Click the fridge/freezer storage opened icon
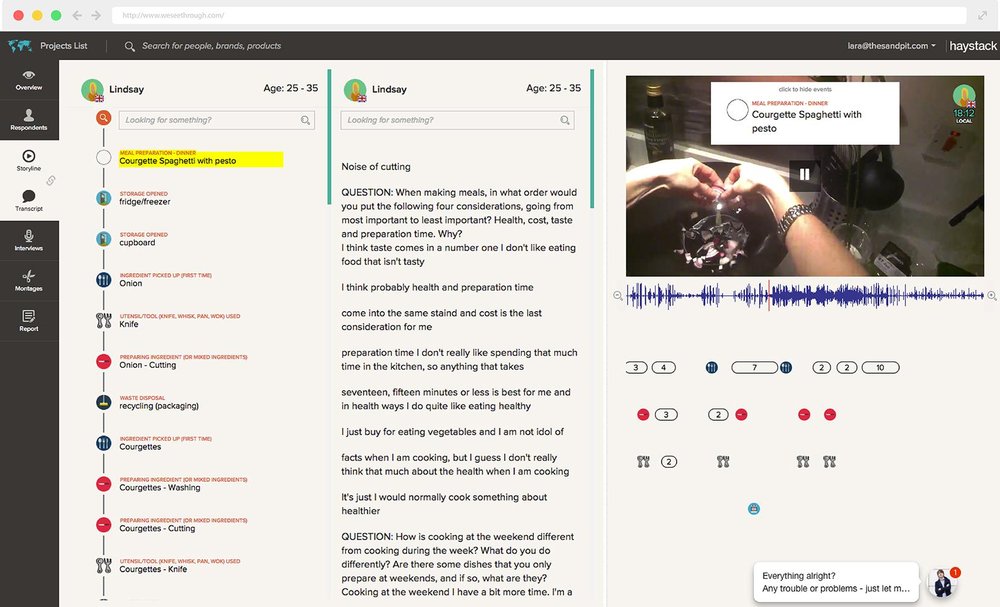This screenshot has height=607, width=1000. click(103, 199)
